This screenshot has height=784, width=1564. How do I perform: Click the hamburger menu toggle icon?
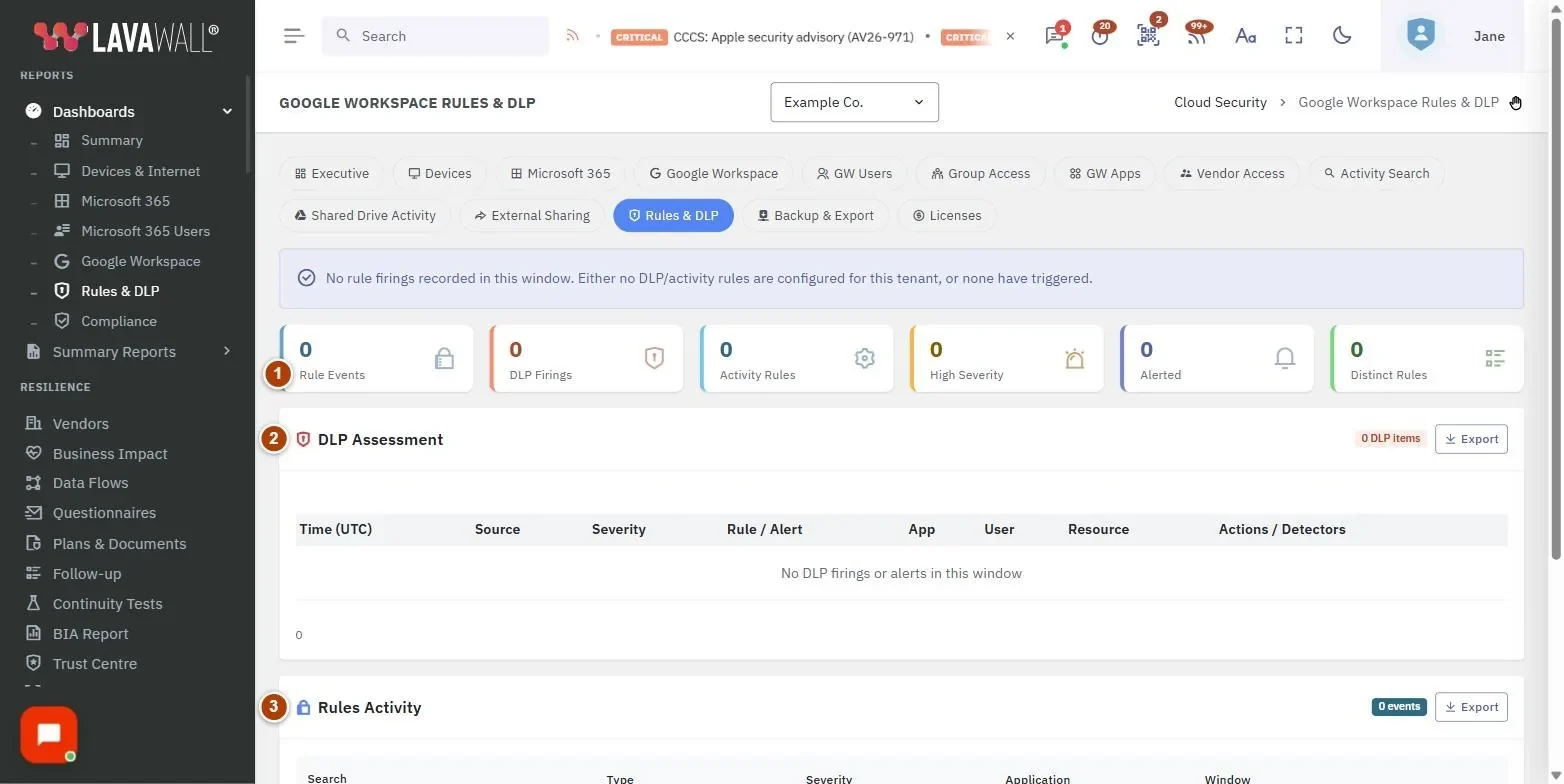coord(293,36)
